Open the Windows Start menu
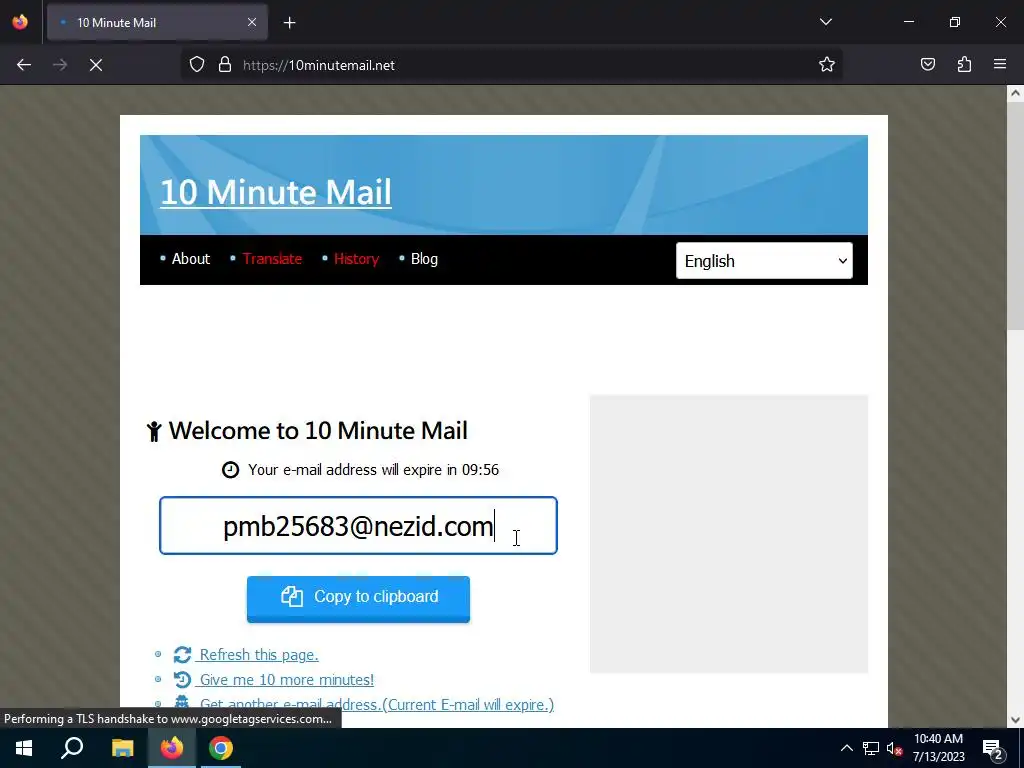Screen dimensions: 1024x768 tap(24, 748)
